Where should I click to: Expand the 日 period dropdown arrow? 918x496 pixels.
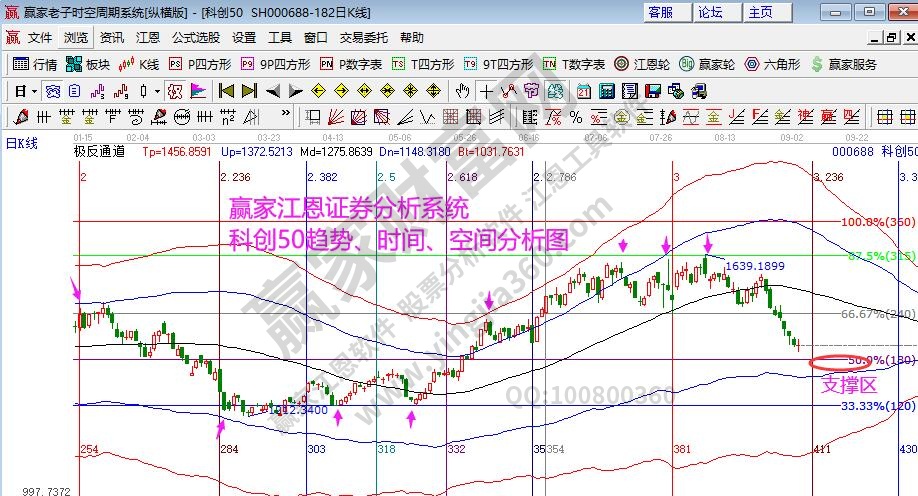click(x=34, y=91)
